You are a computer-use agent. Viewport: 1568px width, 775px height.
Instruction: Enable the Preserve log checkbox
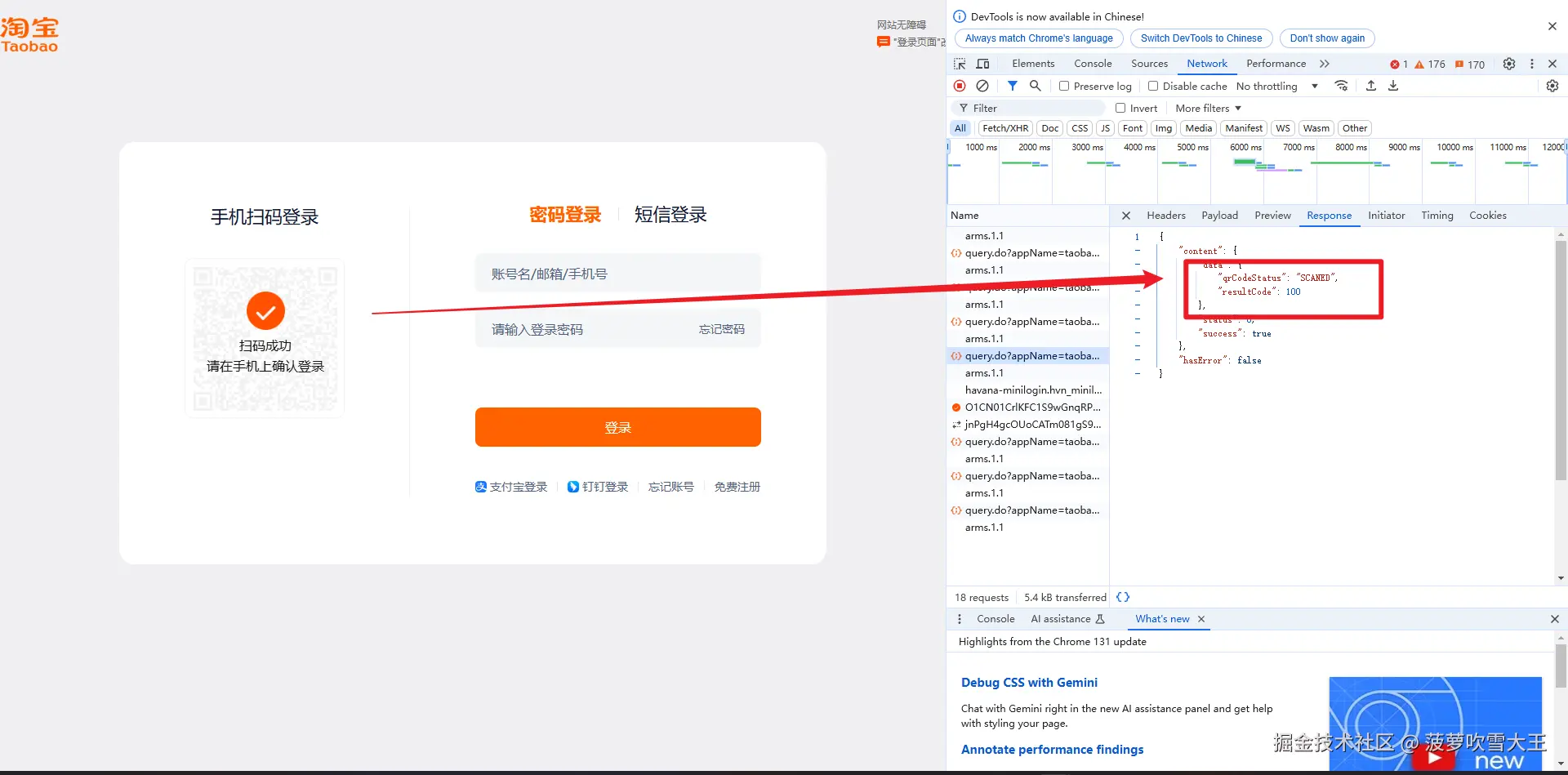click(1064, 86)
